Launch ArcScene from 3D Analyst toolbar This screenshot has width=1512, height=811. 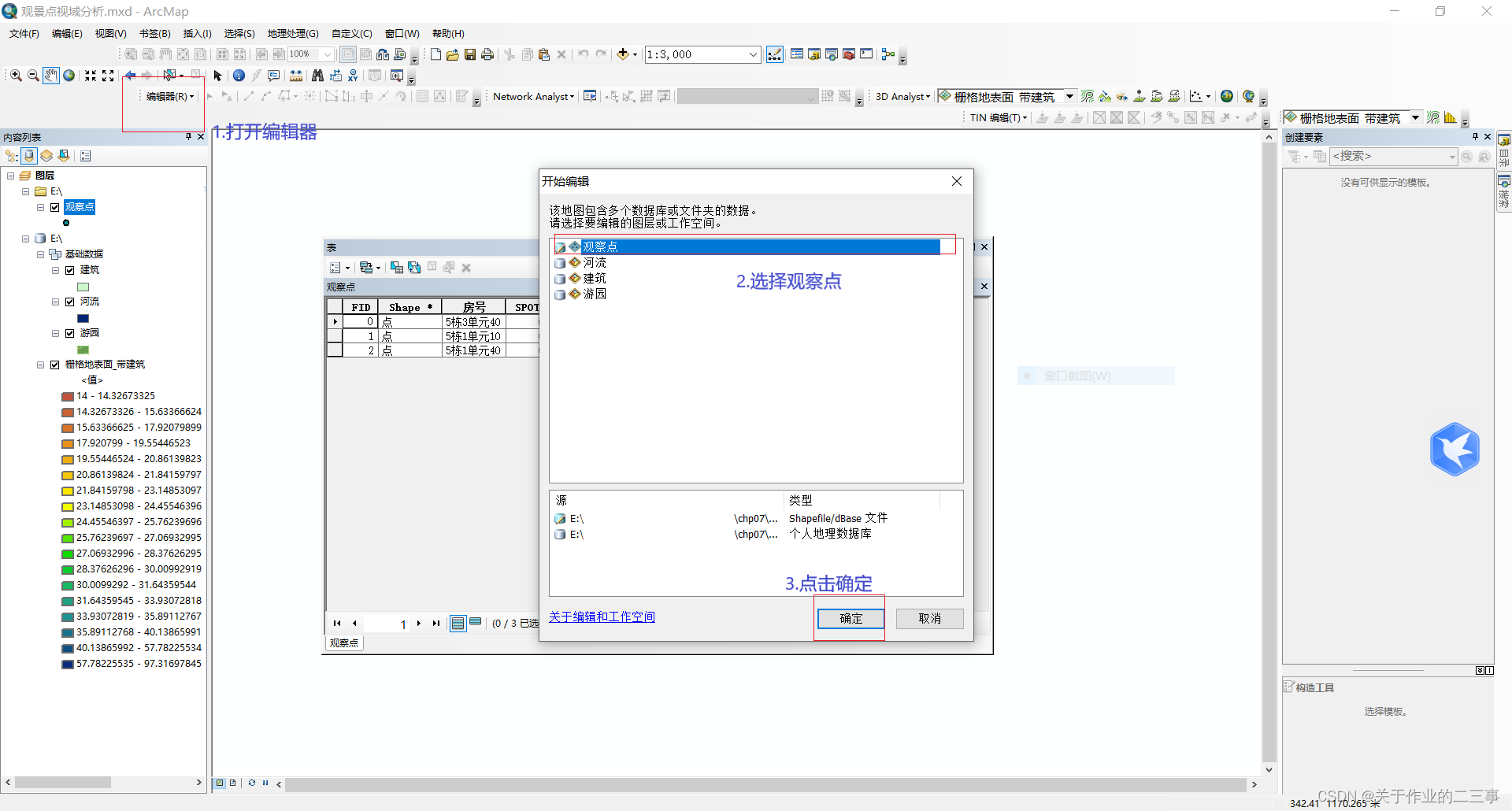tap(1227, 96)
